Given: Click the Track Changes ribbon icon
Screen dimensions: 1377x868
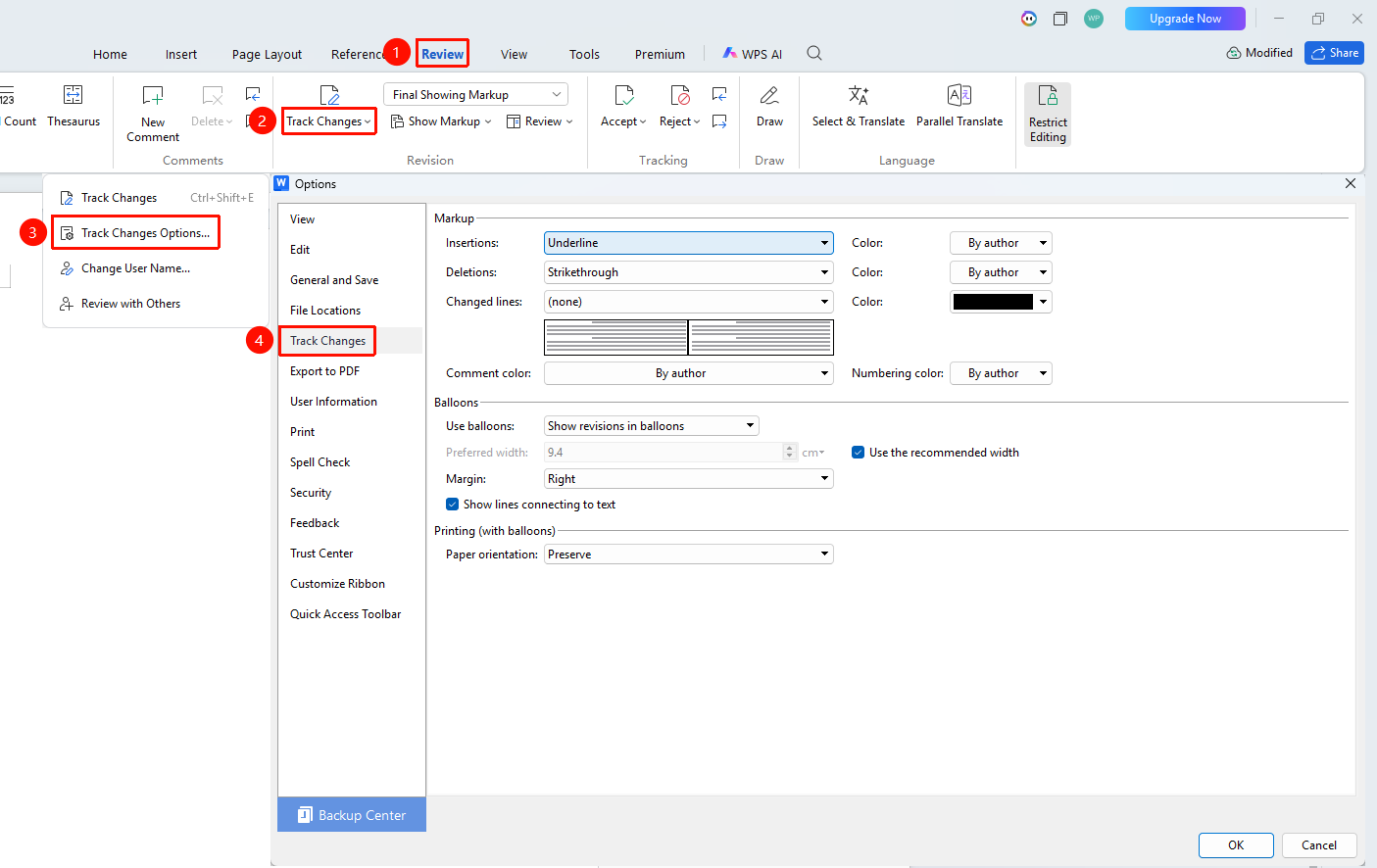Looking at the screenshot, I should 329,95.
